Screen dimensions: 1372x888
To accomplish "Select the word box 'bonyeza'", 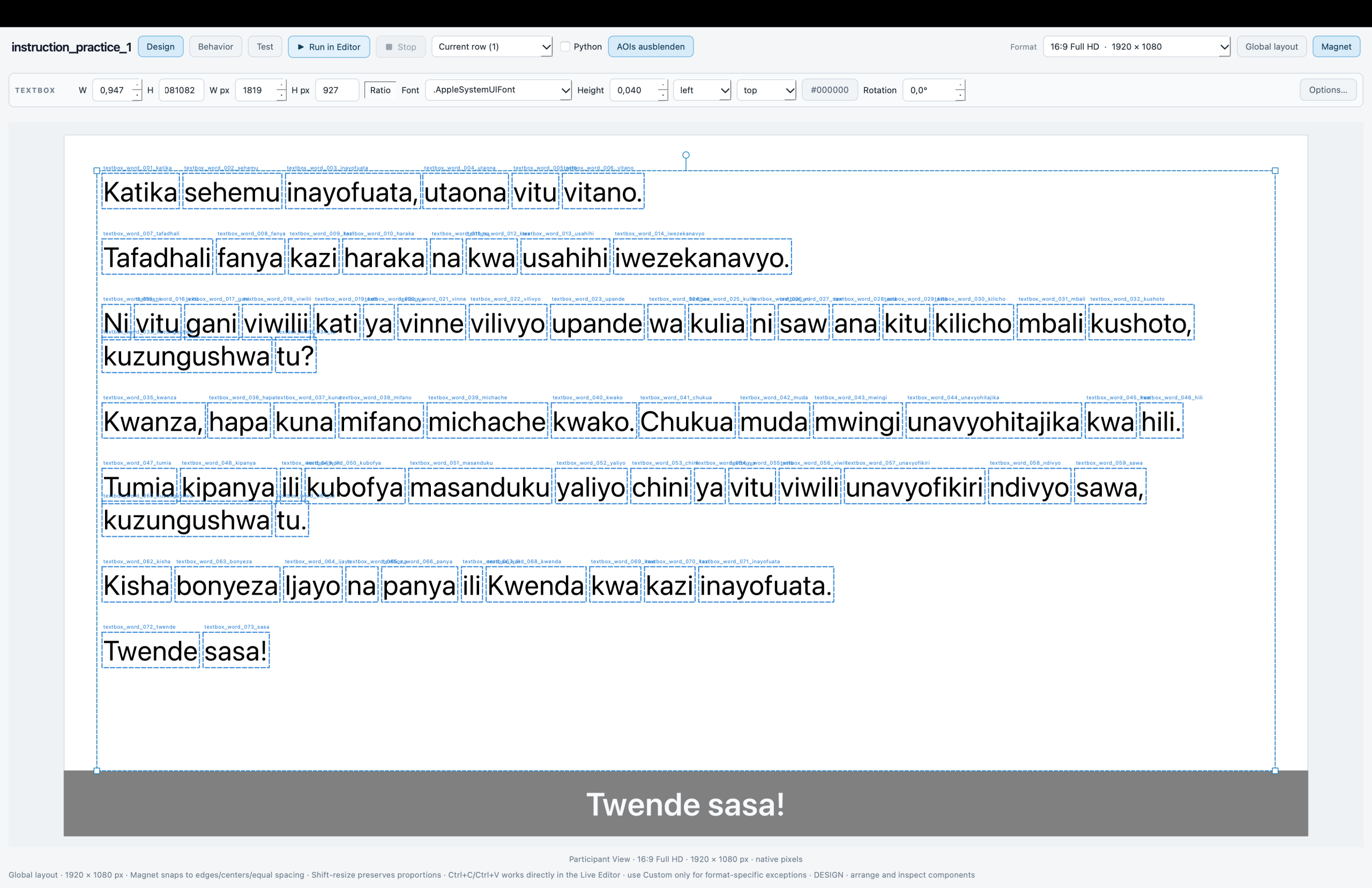I will coord(227,585).
